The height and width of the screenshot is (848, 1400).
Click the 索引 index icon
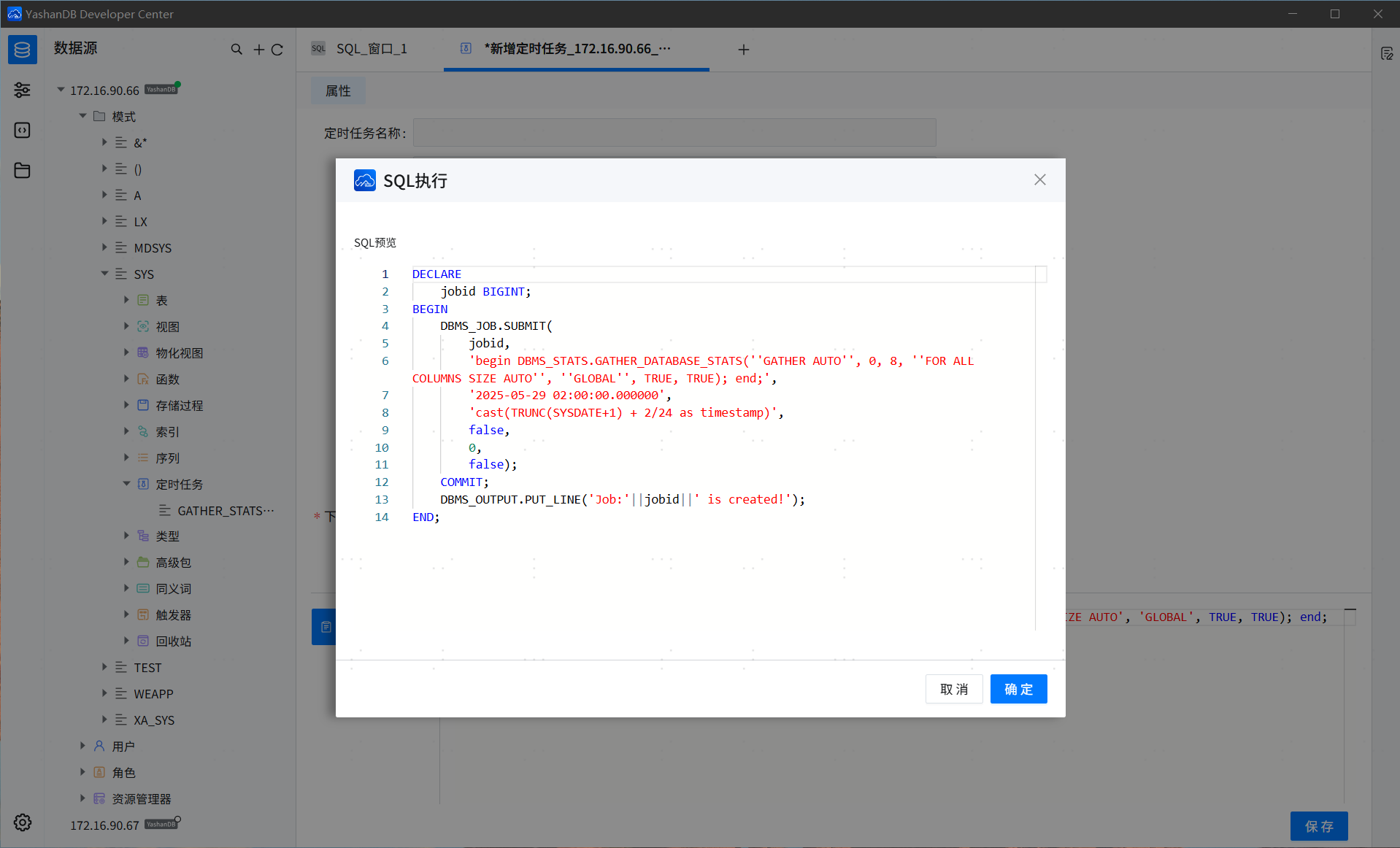click(143, 431)
